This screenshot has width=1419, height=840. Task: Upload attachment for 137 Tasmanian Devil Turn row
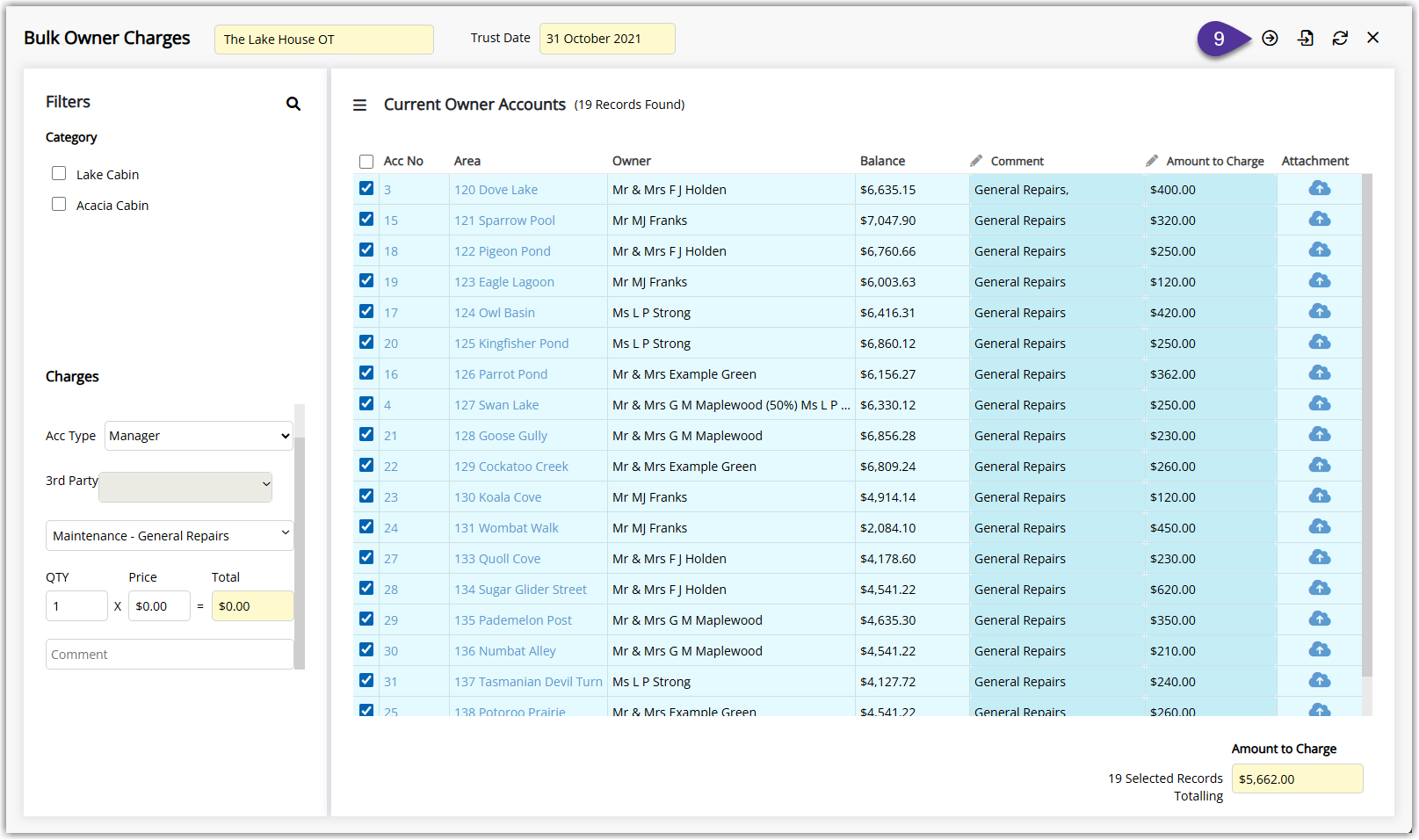tap(1319, 680)
